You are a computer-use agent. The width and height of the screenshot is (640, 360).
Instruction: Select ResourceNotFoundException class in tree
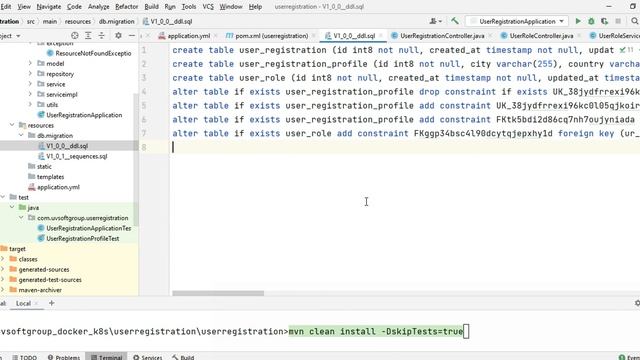point(89,53)
